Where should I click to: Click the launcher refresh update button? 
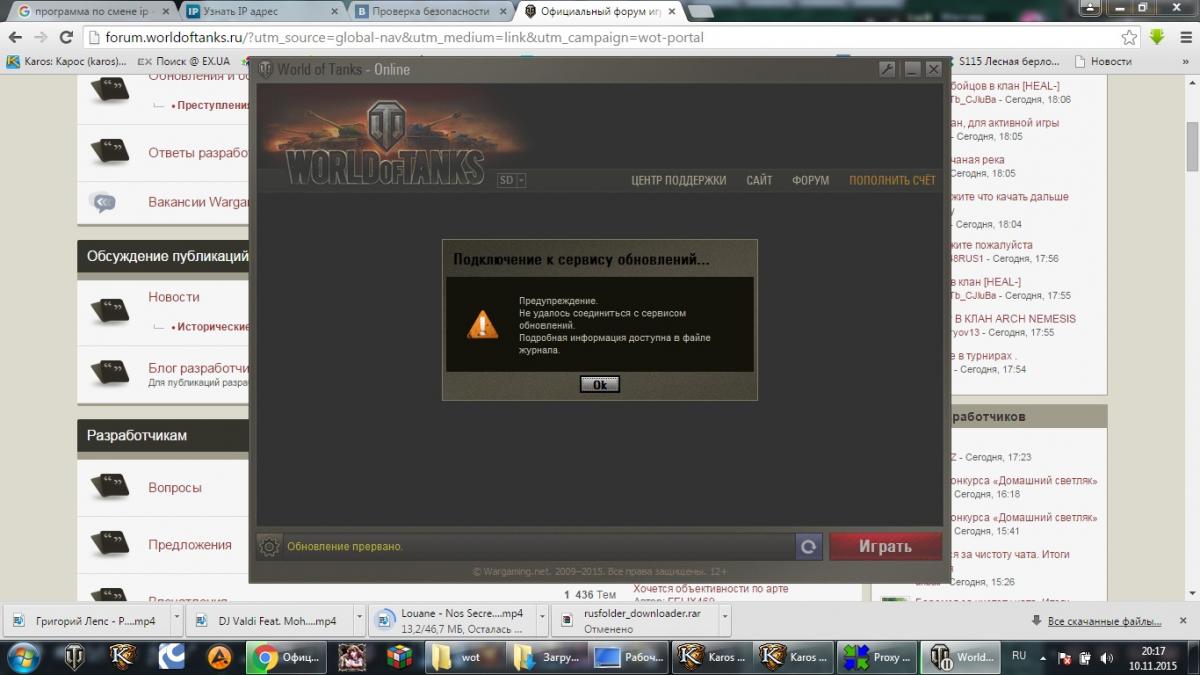point(809,547)
